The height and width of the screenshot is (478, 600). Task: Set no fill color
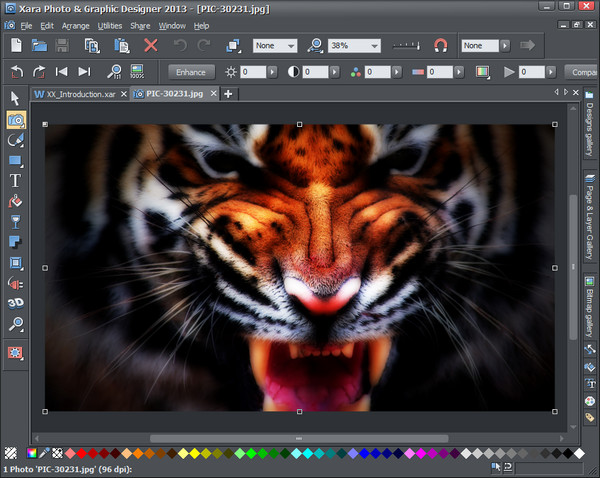click(11, 453)
